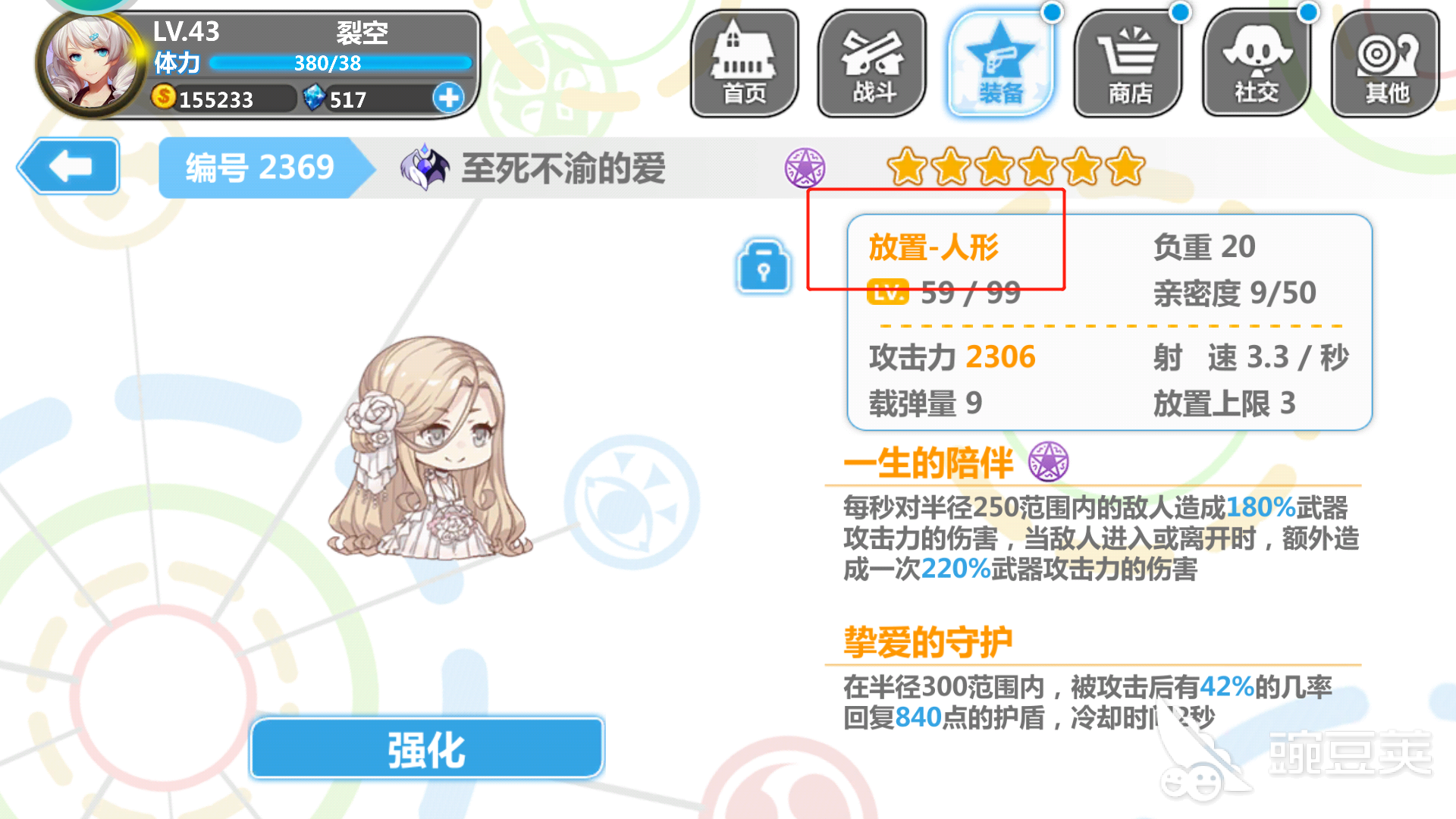Image resolution: width=1456 pixels, height=819 pixels.
Task: Add diamonds with the plus icon
Action: tap(448, 98)
